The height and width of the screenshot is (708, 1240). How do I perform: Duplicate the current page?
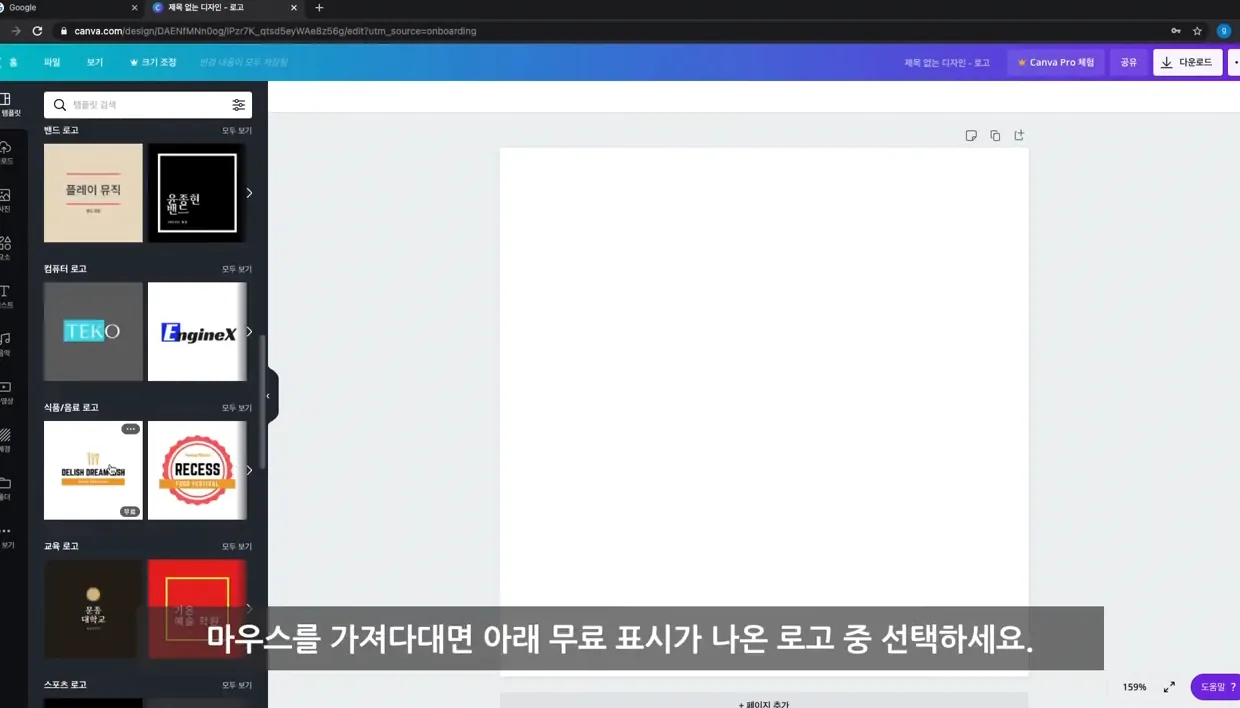[x=995, y=136]
